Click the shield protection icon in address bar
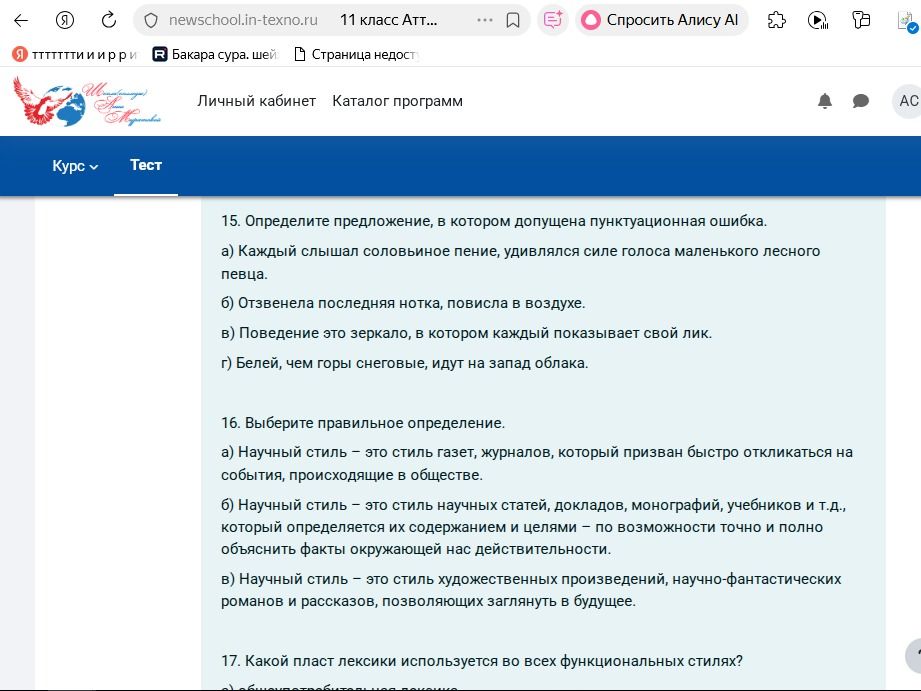 [x=151, y=21]
